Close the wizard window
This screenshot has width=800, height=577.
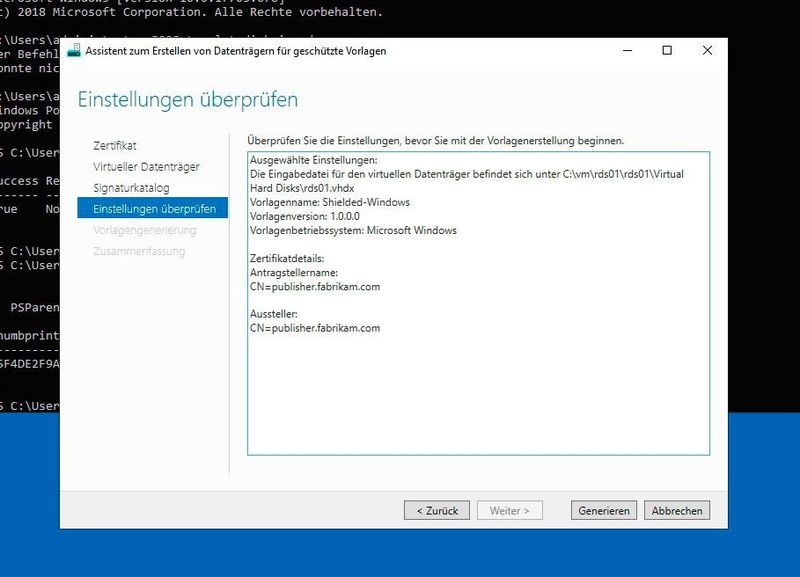point(707,51)
